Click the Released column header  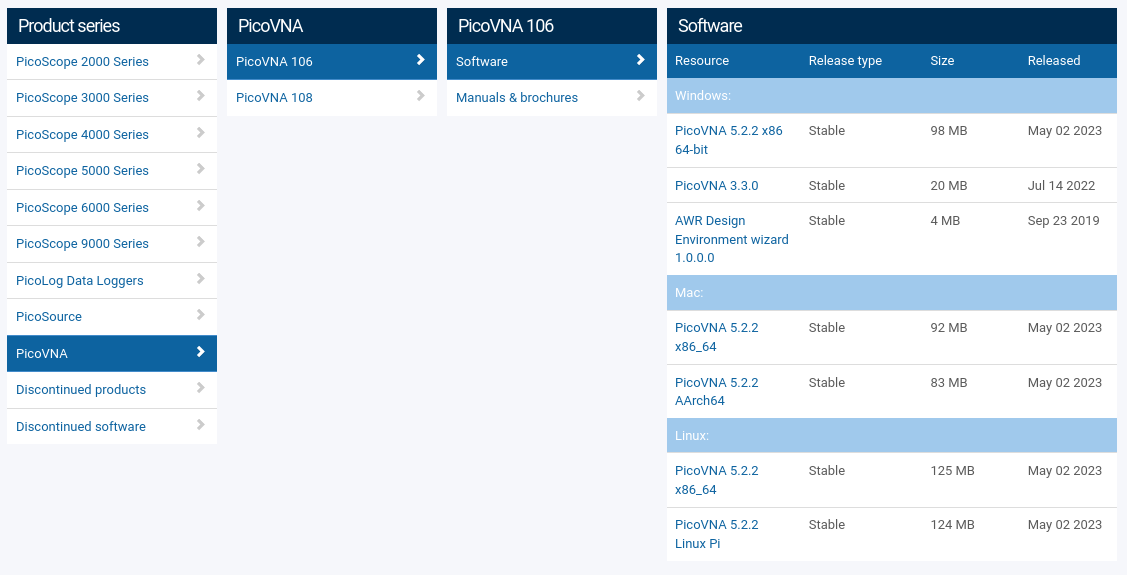click(1054, 61)
